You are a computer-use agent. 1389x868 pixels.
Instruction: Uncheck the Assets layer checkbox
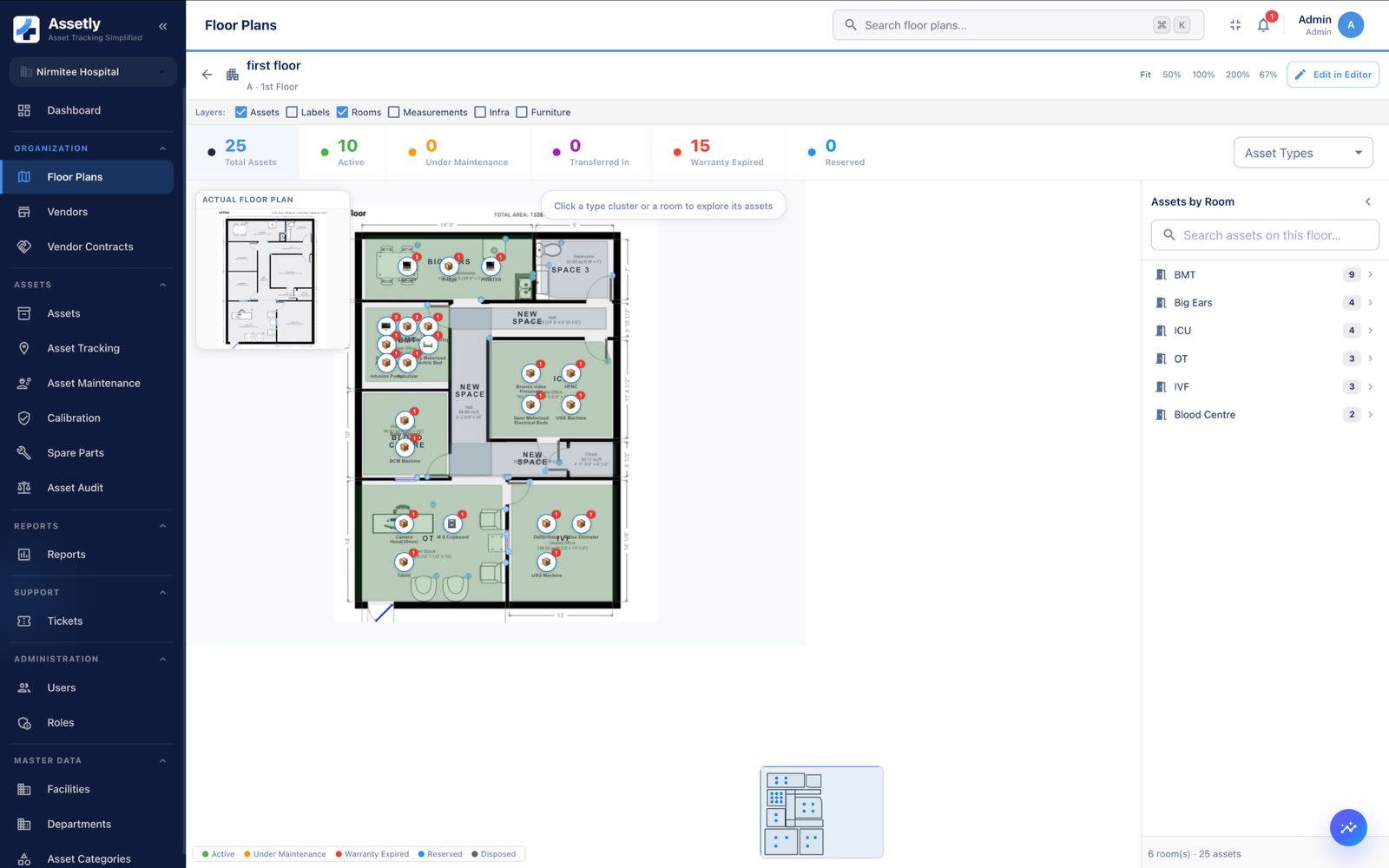click(x=241, y=112)
